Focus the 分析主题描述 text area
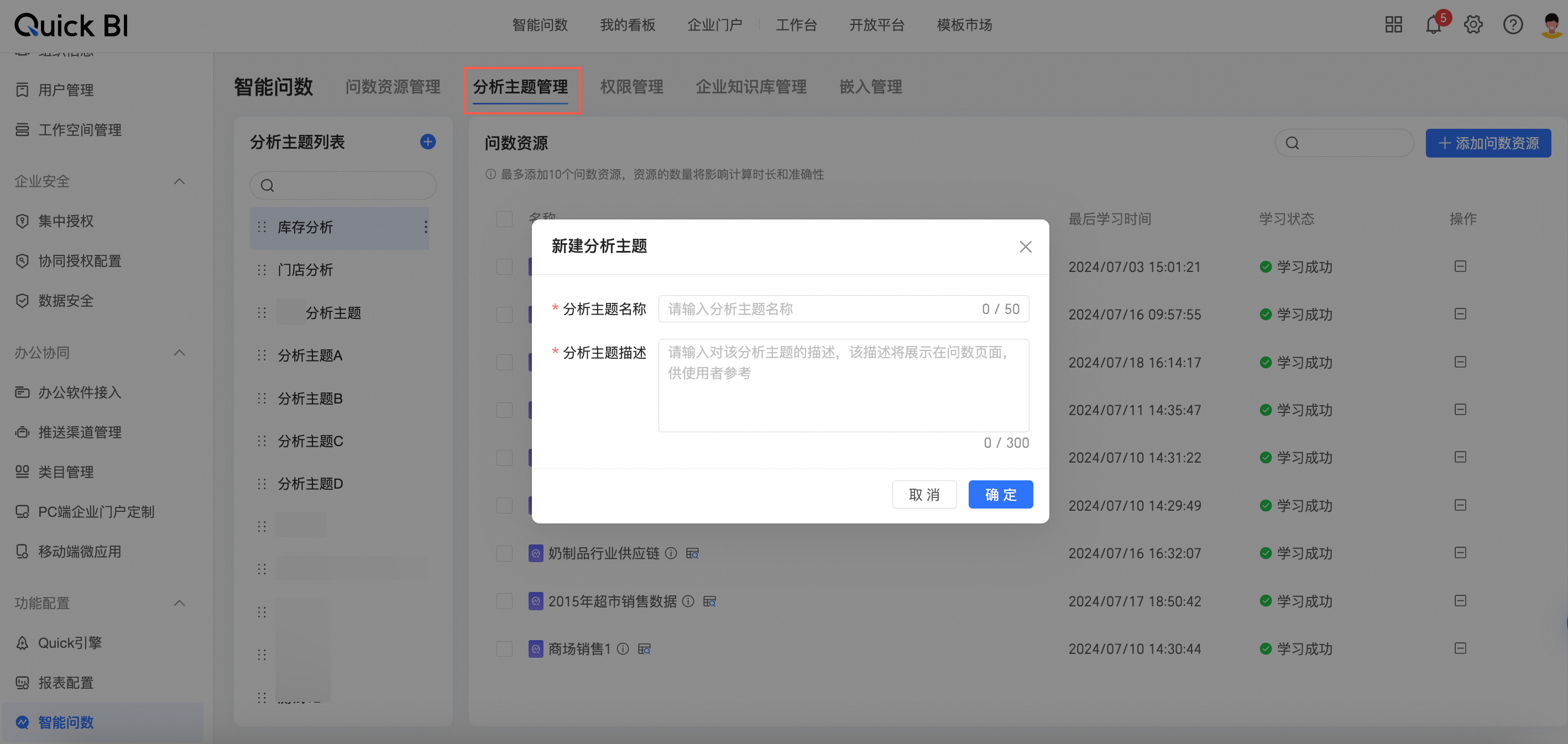 coord(843,385)
